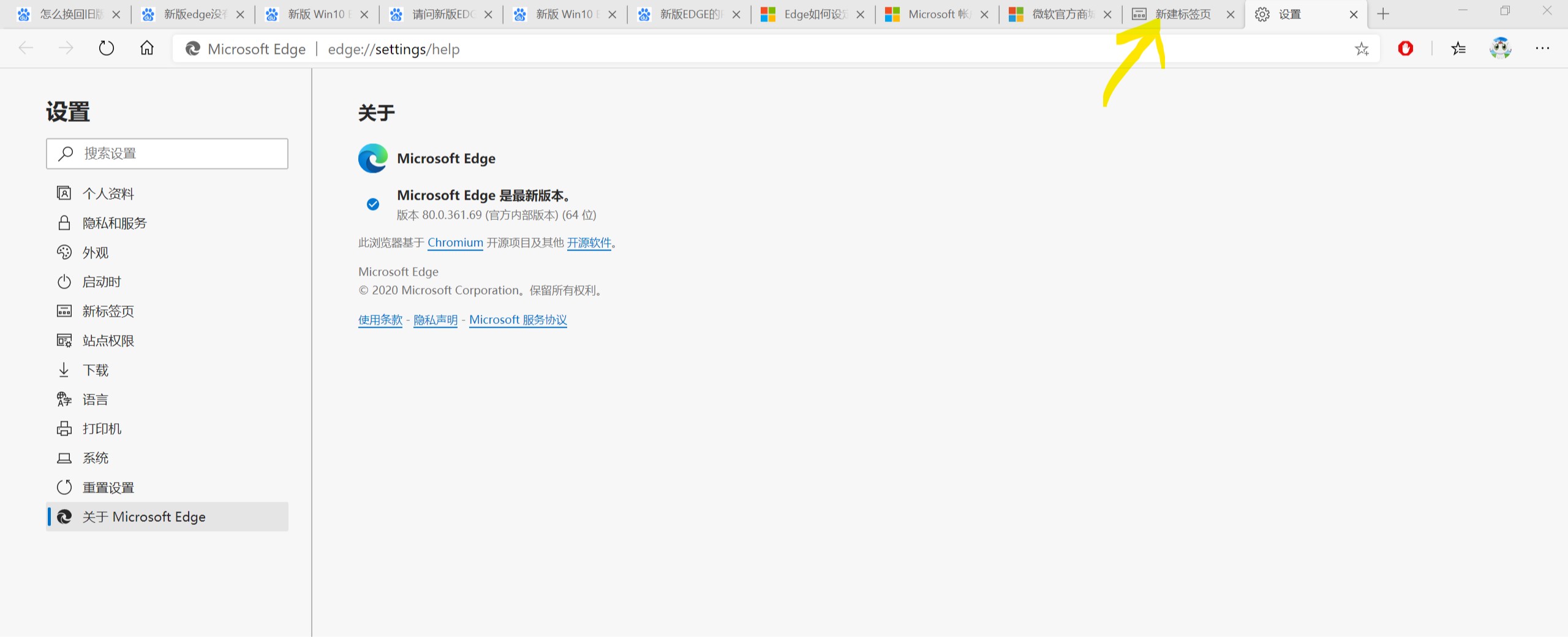The image size is (1568, 637).
Task: Close the 微软官方商 tab
Action: [x=1107, y=15]
